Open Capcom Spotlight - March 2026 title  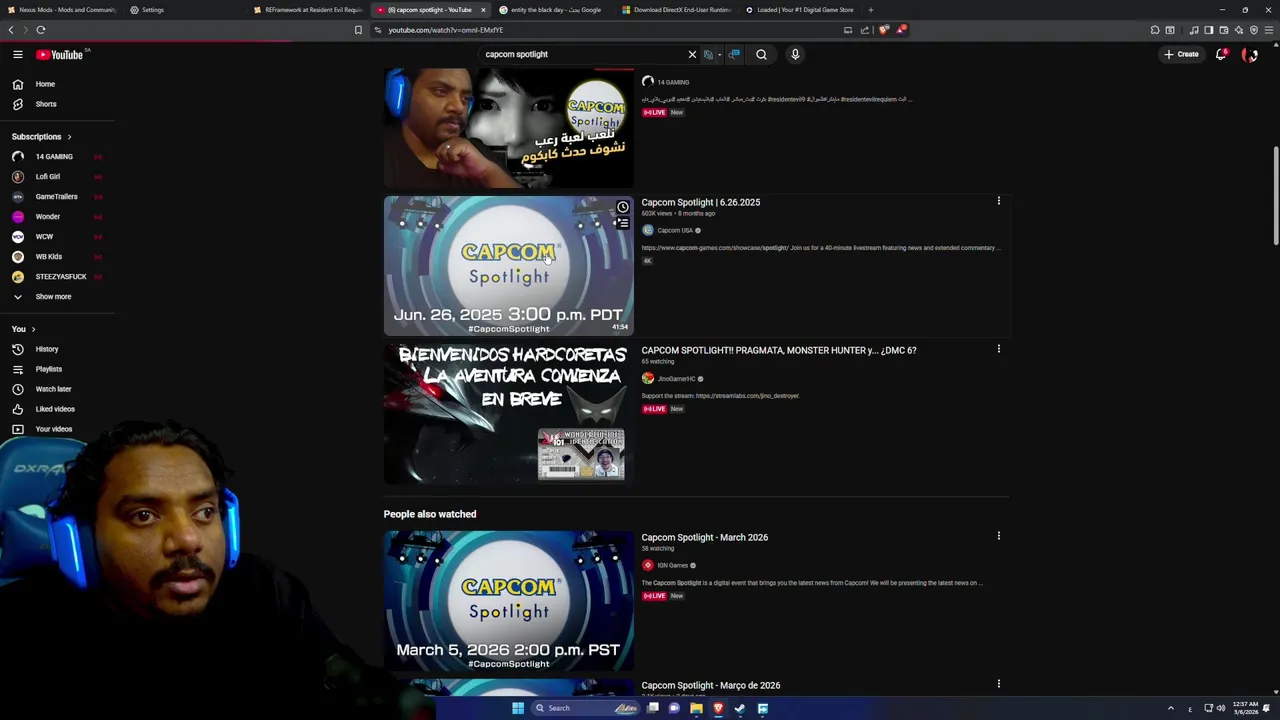704,537
